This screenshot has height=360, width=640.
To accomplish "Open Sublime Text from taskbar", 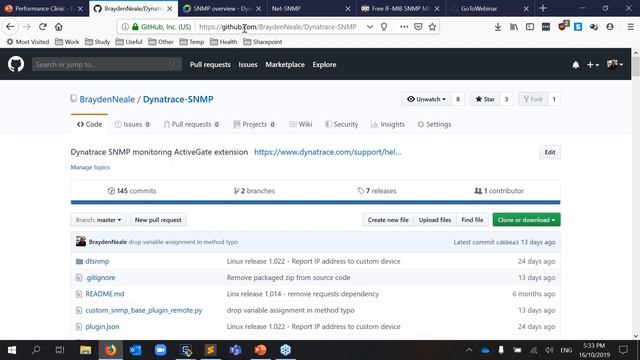I will click(x=211, y=350).
